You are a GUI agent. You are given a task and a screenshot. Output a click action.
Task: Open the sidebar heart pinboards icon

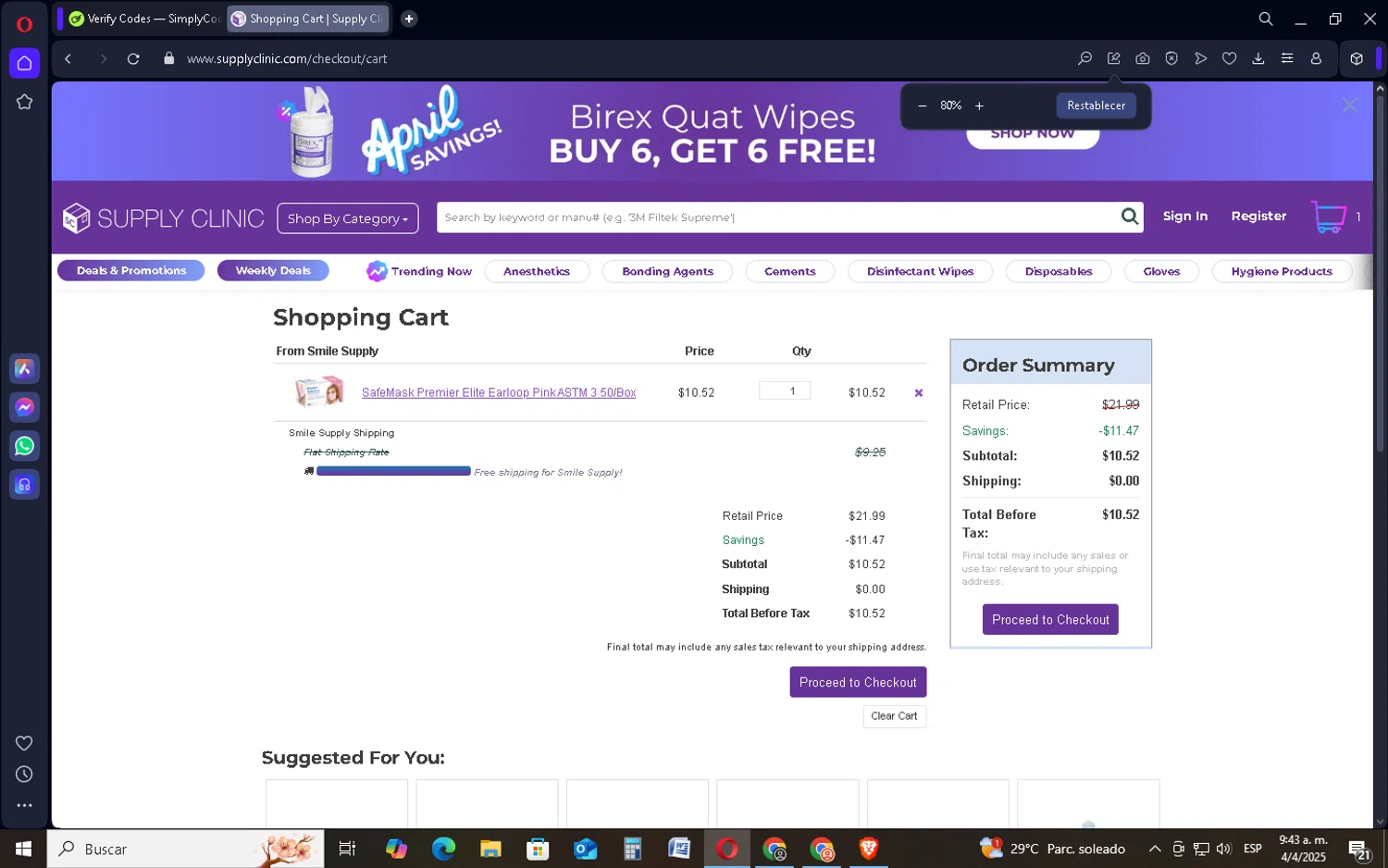tap(24, 743)
